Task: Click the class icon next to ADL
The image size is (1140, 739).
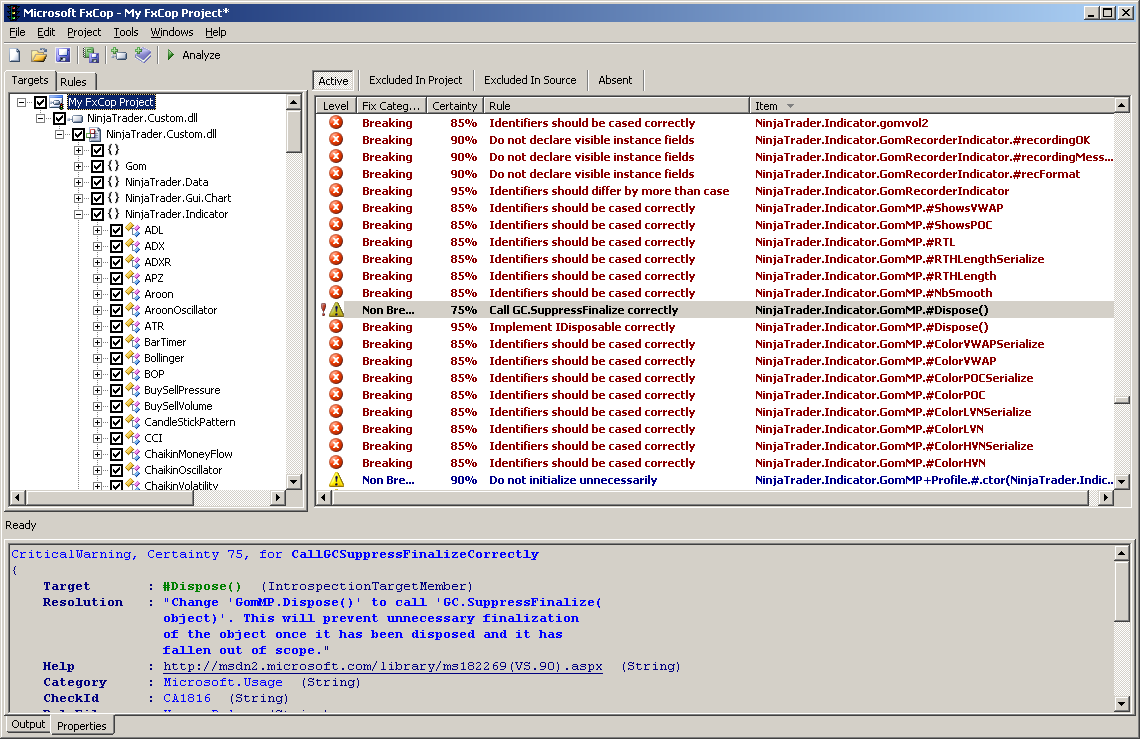Action: coord(133,230)
